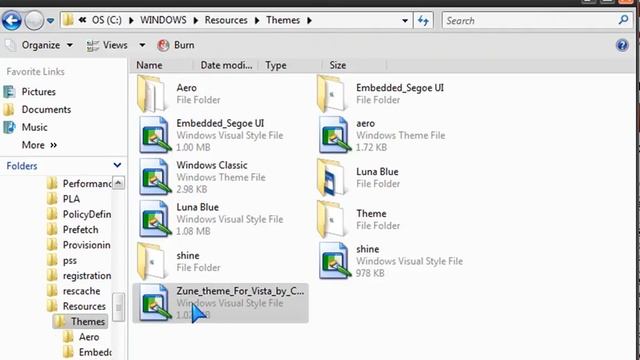Select the Themes folder in tree
This screenshot has height=360, width=640.
tap(80, 322)
